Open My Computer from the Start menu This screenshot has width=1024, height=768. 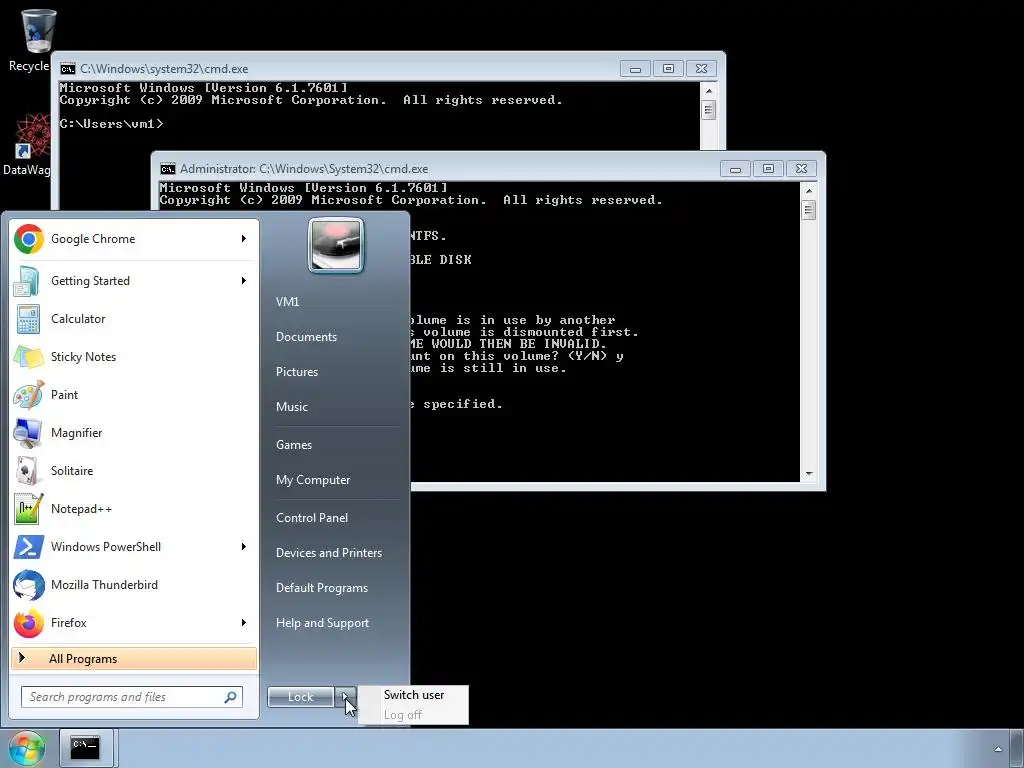(x=313, y=480)
